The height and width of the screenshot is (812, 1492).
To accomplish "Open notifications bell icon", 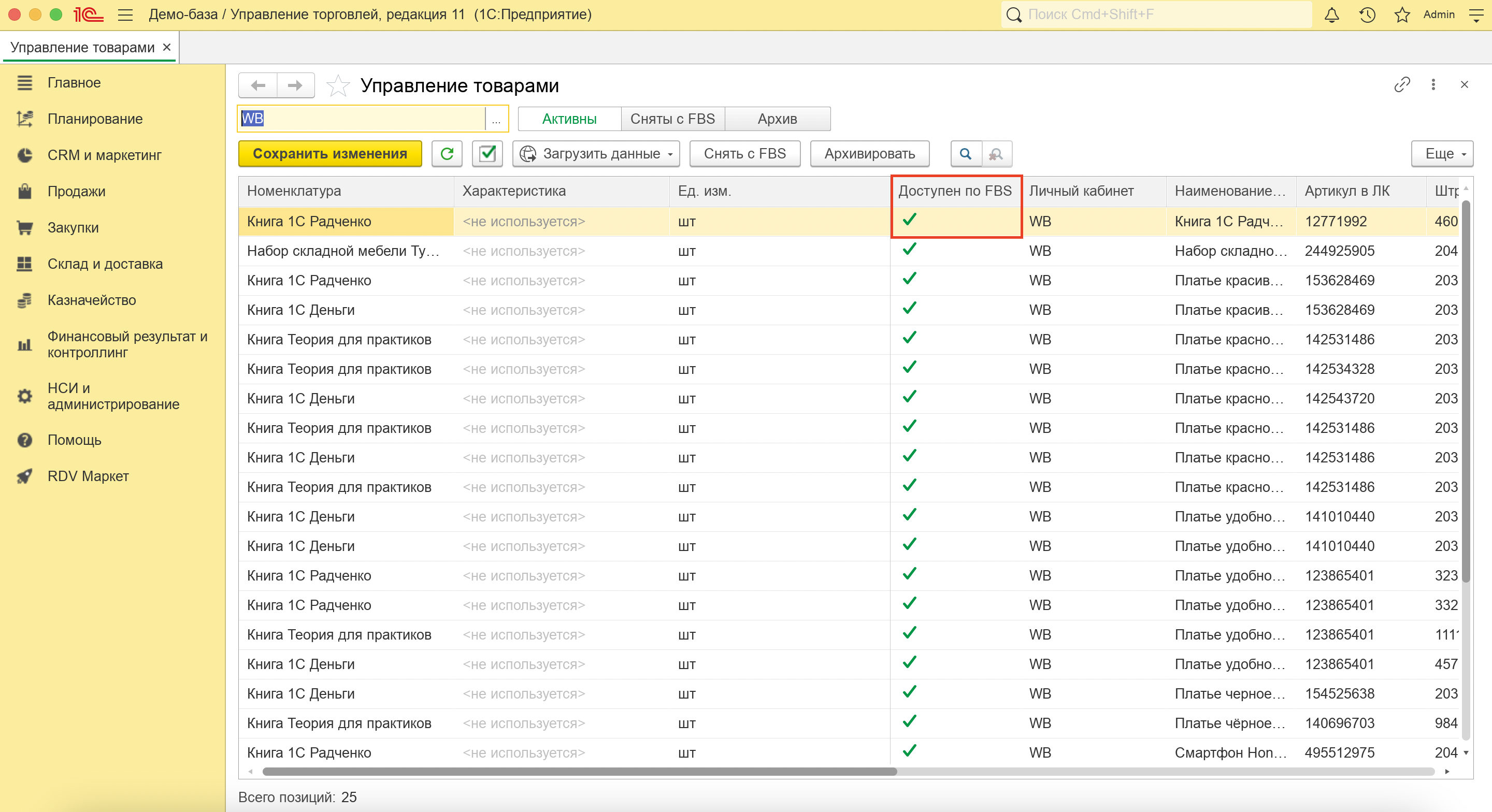I will coord(1331,15).
